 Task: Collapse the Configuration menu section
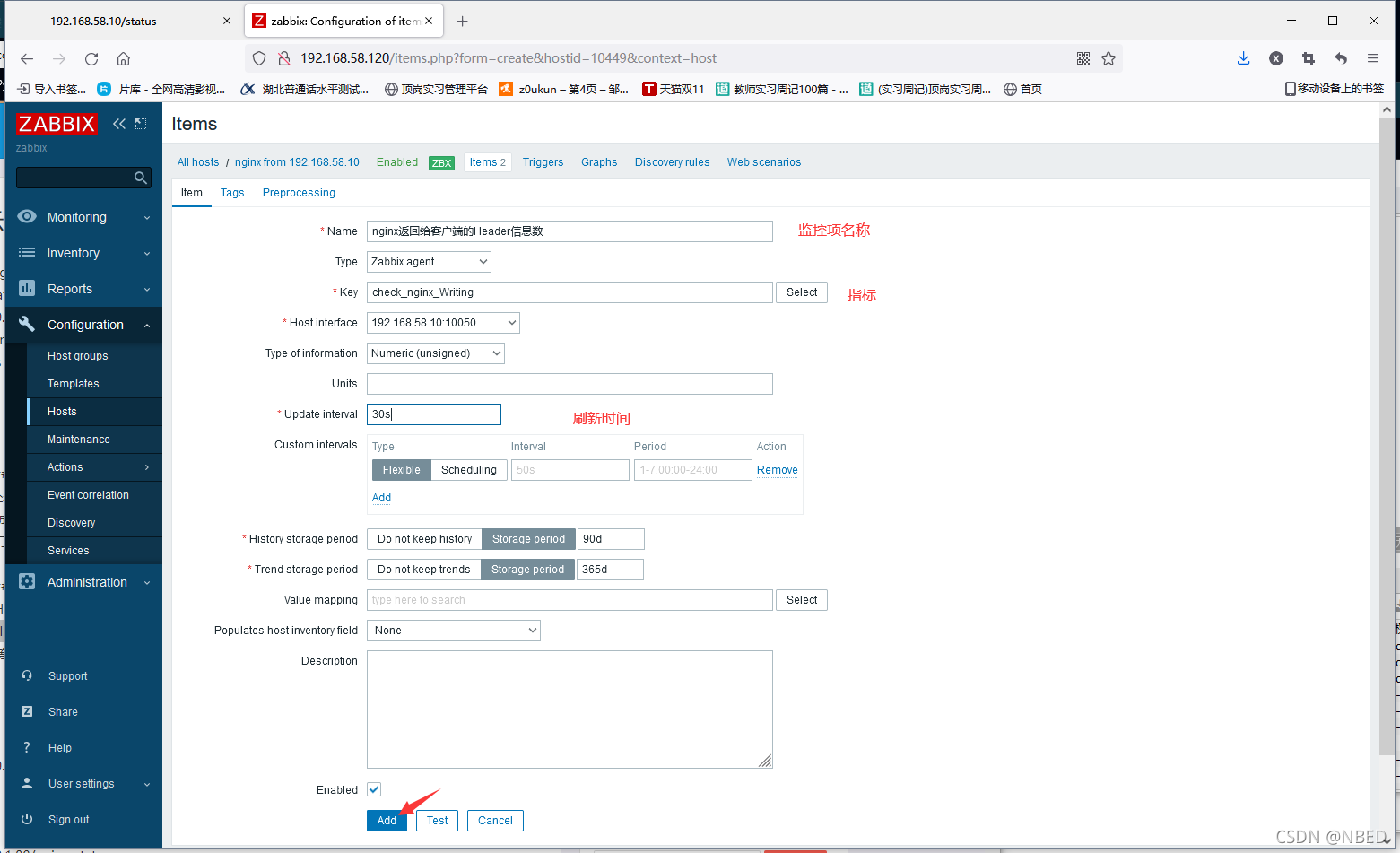click(83, 324)
